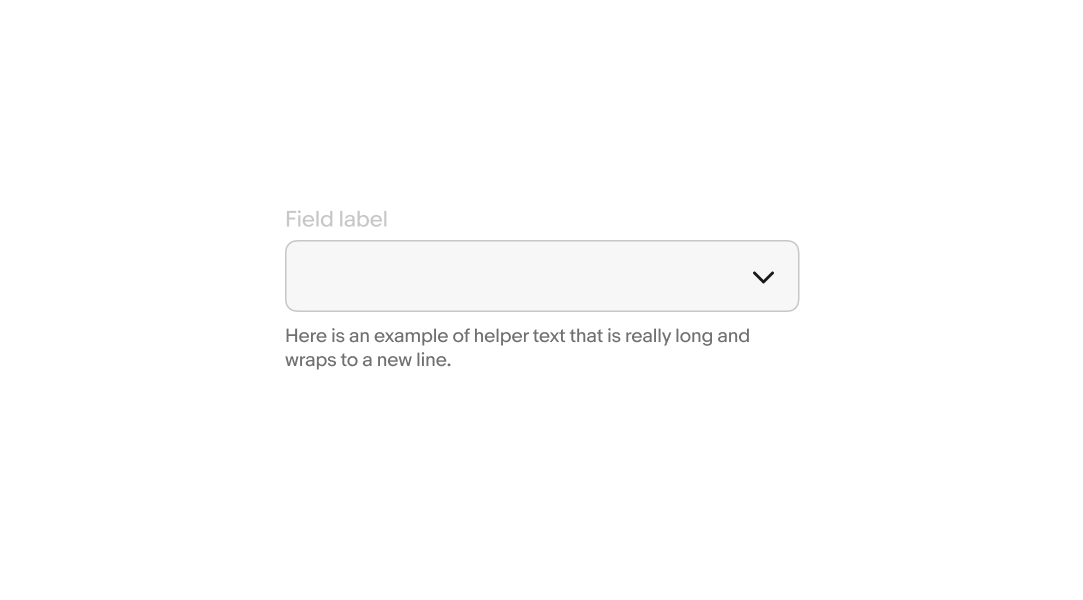
Task: Click the rounded border of the select field
Action: (542, 241)
